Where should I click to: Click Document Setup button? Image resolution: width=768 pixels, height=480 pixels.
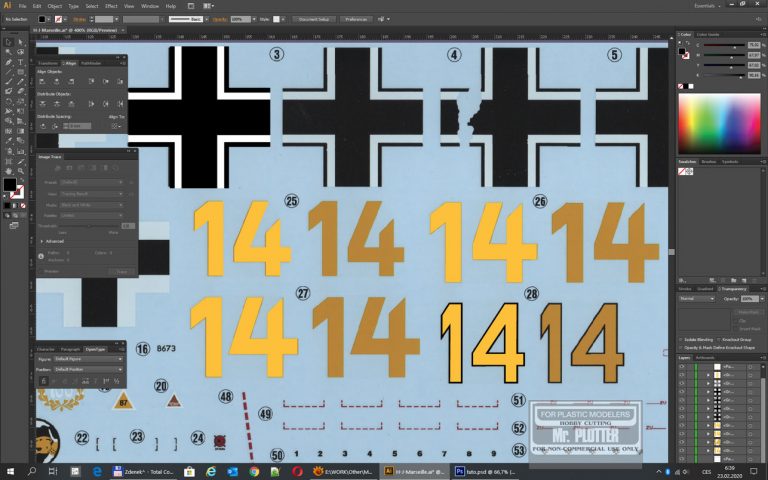point(314,19)
